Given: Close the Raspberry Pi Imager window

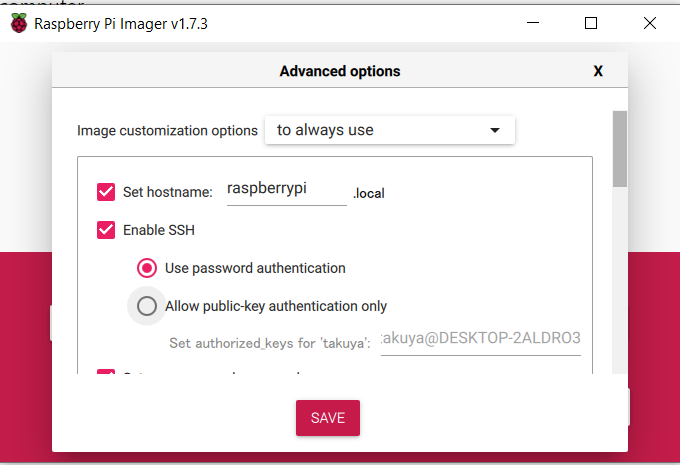Looking at the screenshot, I should pos(650,23).
